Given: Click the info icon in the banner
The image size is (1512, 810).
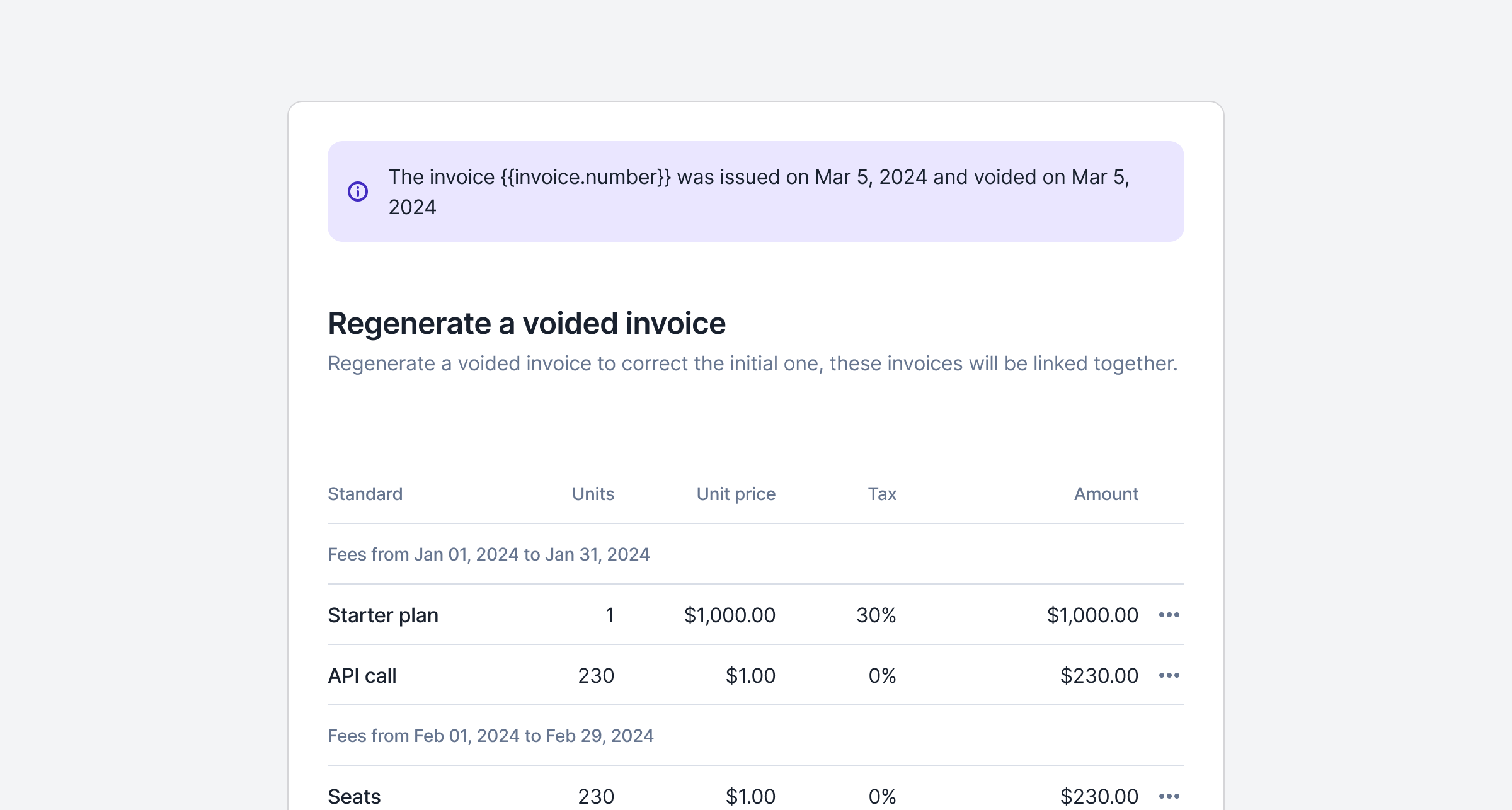Looking at the screenshot, I should click(x=358, y=191).
